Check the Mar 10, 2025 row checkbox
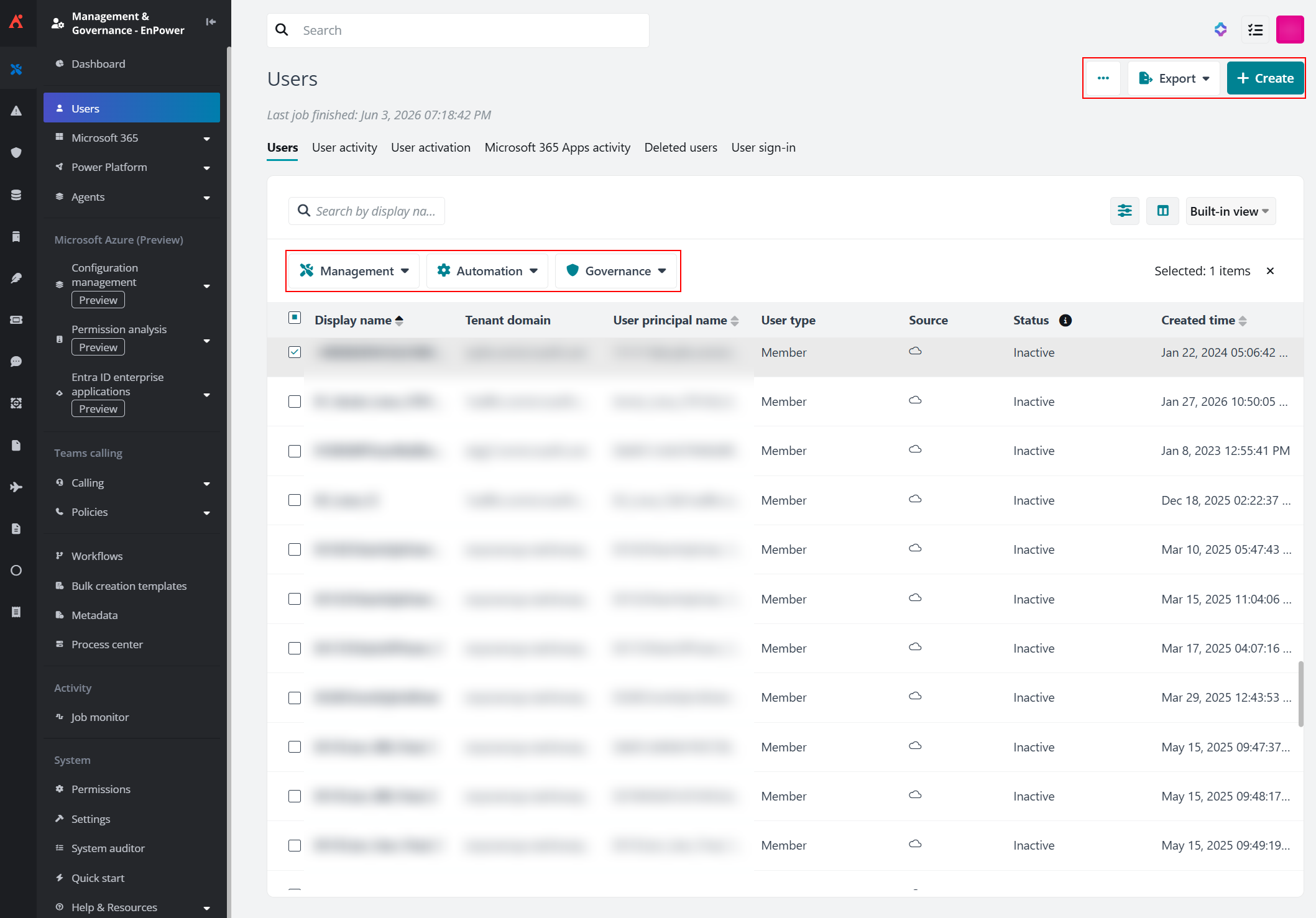The width and height of the screenshot is (1316, 918). [295, 549]
